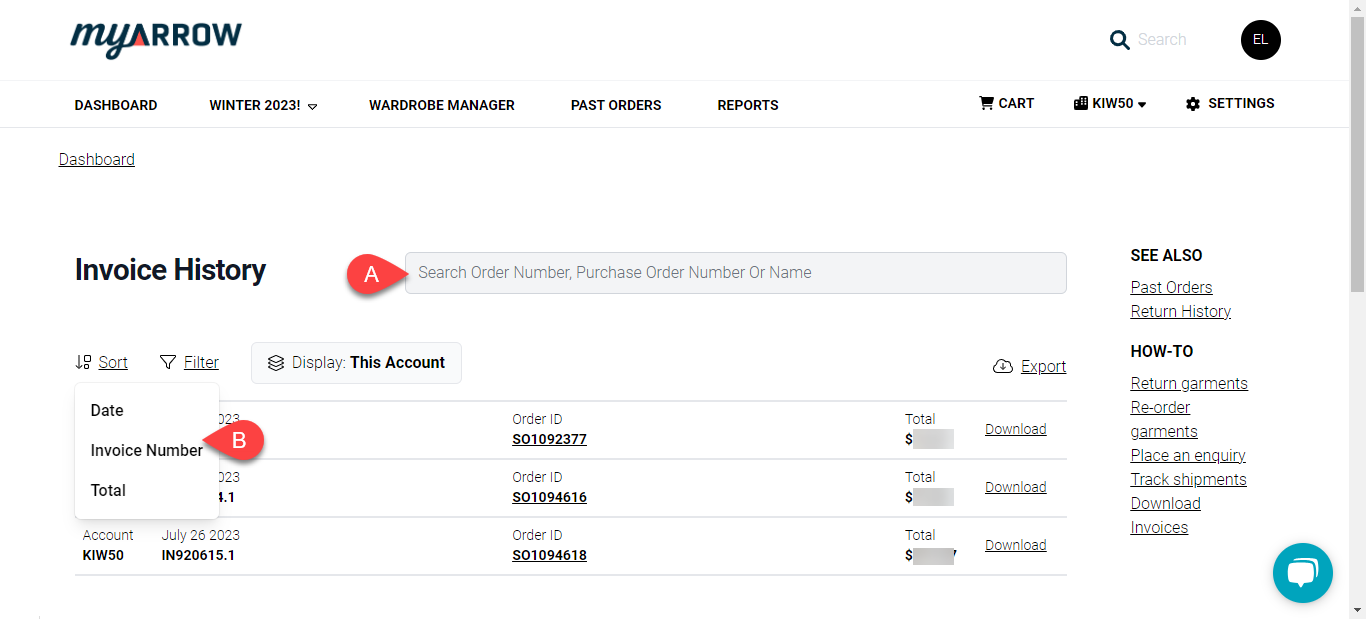Open the KIW50 account dropdown
This screenshot has height=619, width=1366.
pyautogui.click(x=1110, y=104)
